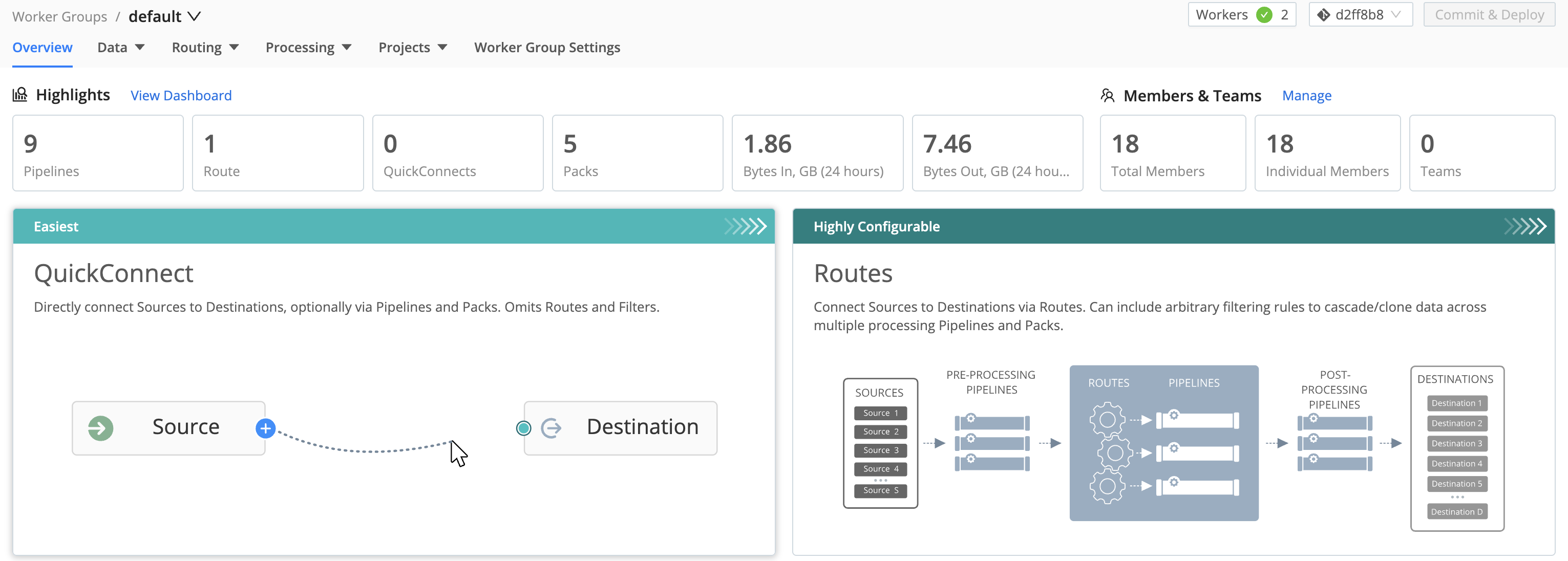1568x561 pixels.
Task: Open the Data dropdown menu
Action: tap(120, 47)
